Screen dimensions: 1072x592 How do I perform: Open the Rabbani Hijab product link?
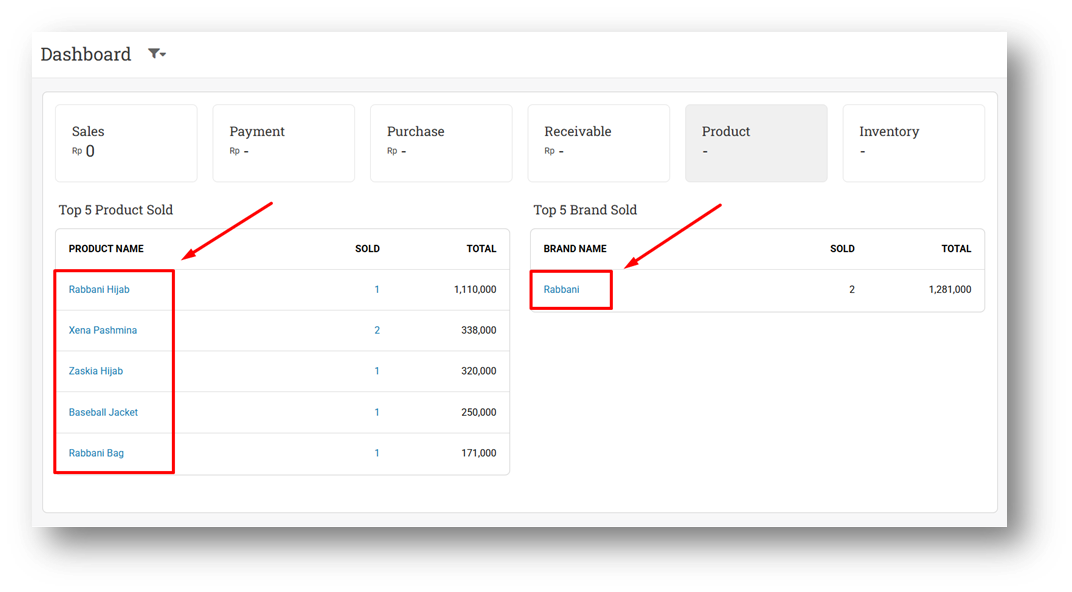pos(99,290)
